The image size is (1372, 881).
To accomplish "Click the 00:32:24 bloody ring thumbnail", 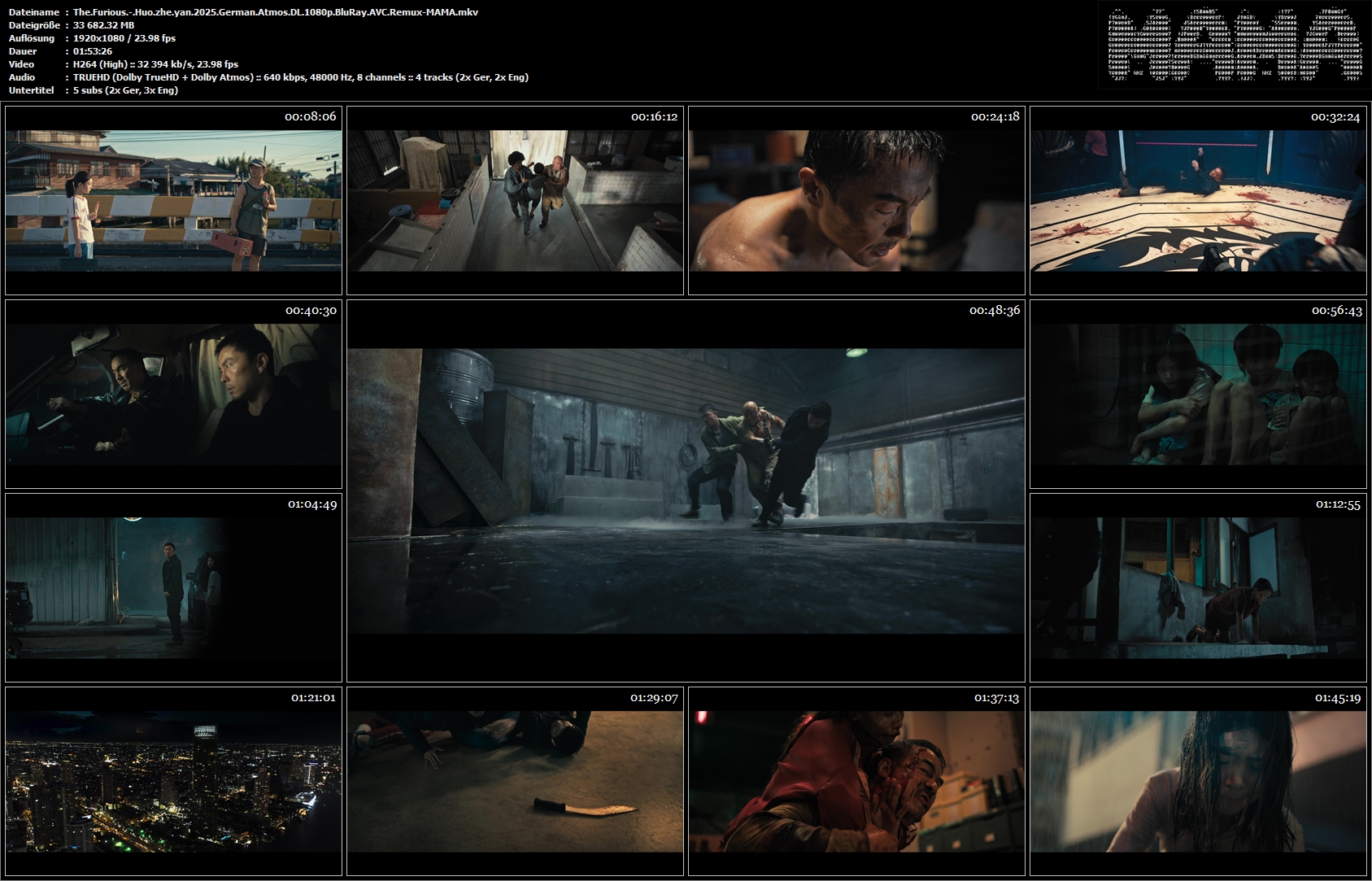I will tap(1198, 200).
